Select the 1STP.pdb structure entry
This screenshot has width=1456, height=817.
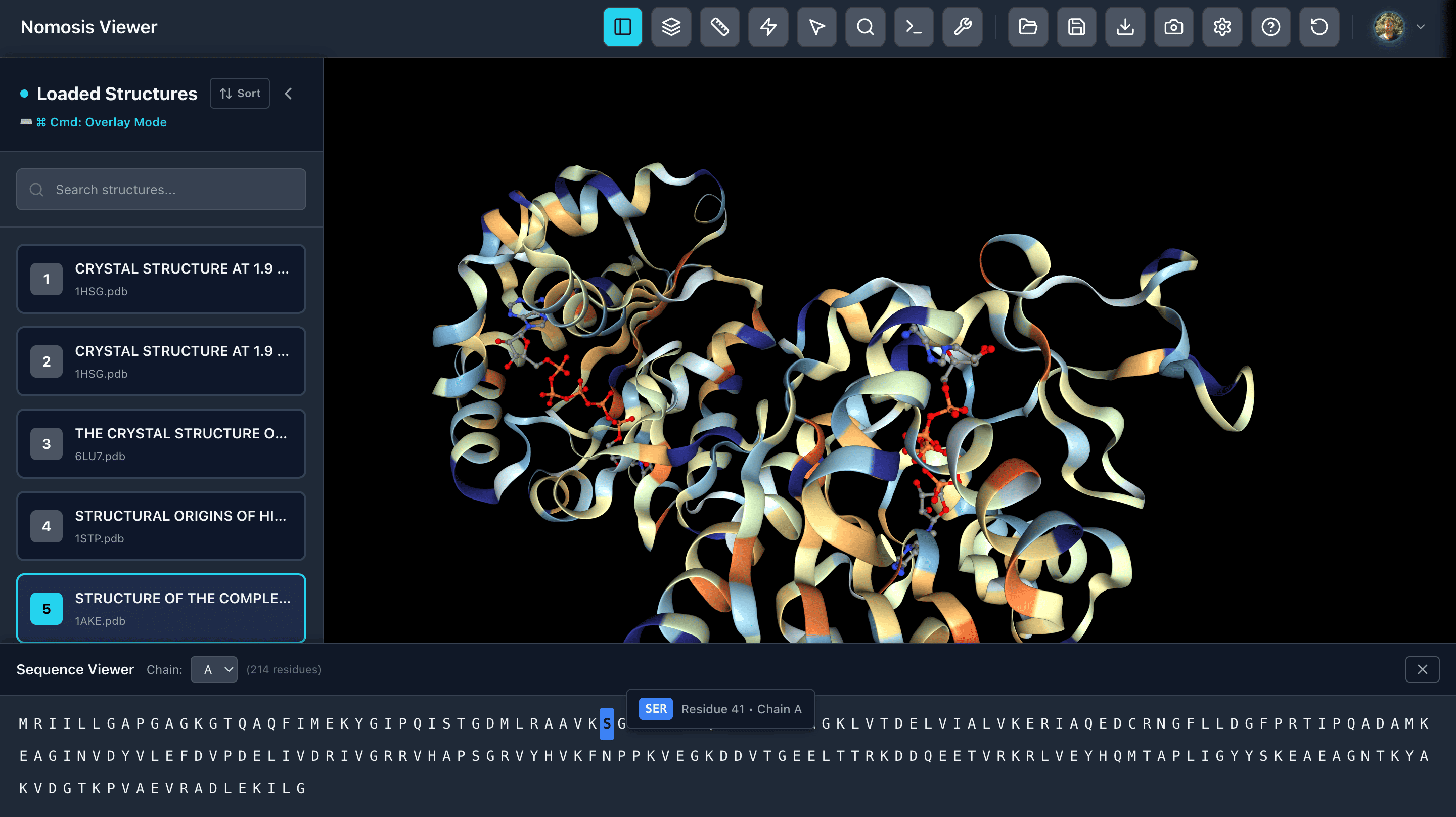tap(161, 526)
